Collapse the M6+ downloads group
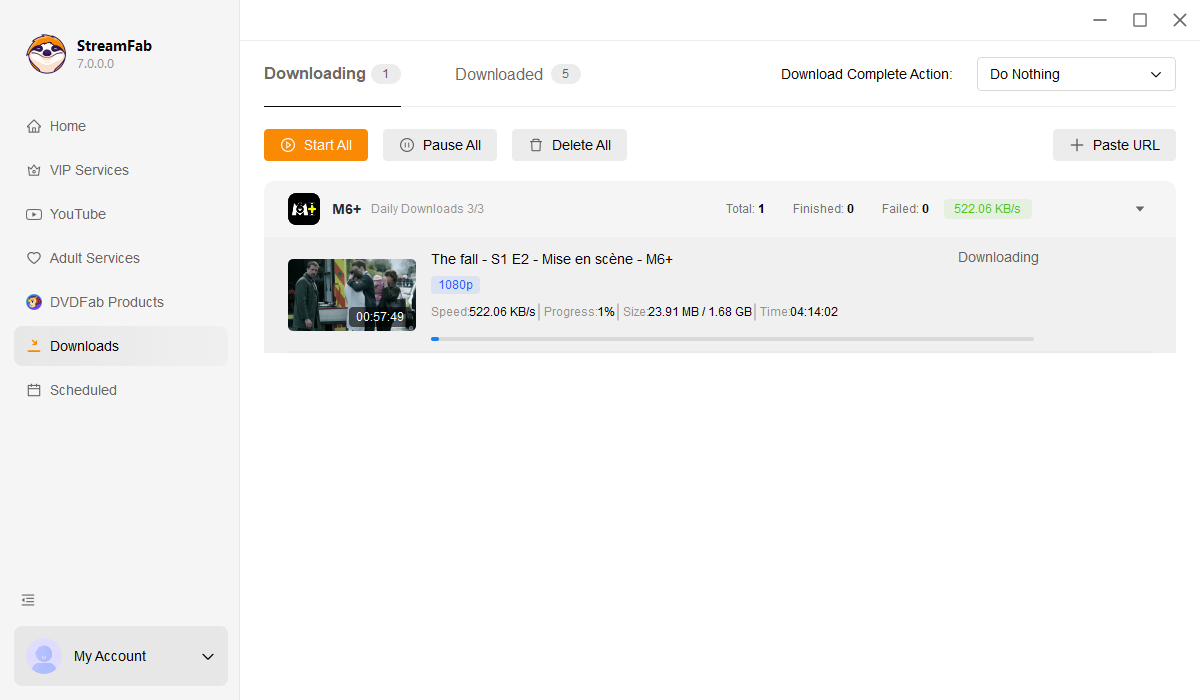This screenshot has width=1200, height=700. click(1139, 209)
